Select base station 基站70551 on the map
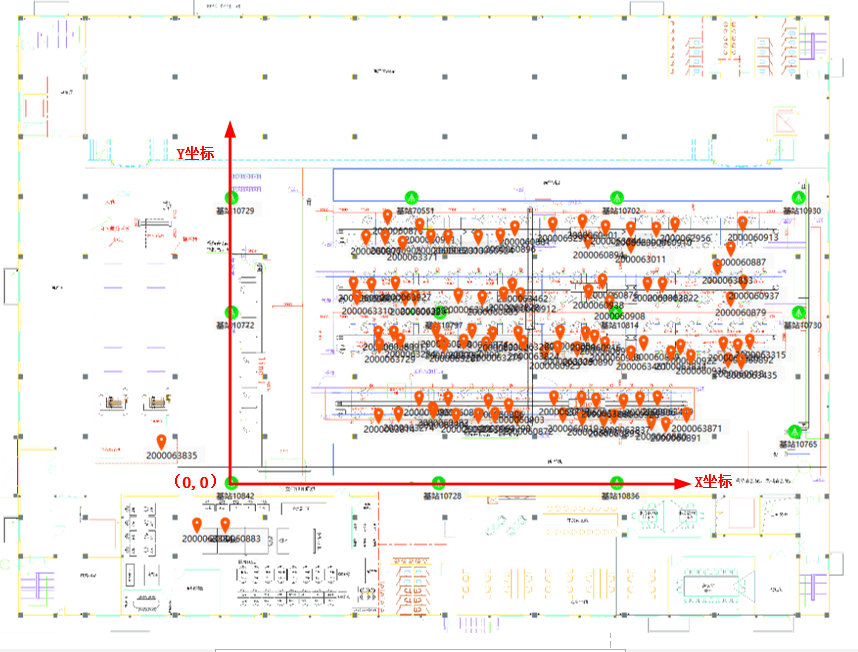858x652 pixels. (411, 197)
